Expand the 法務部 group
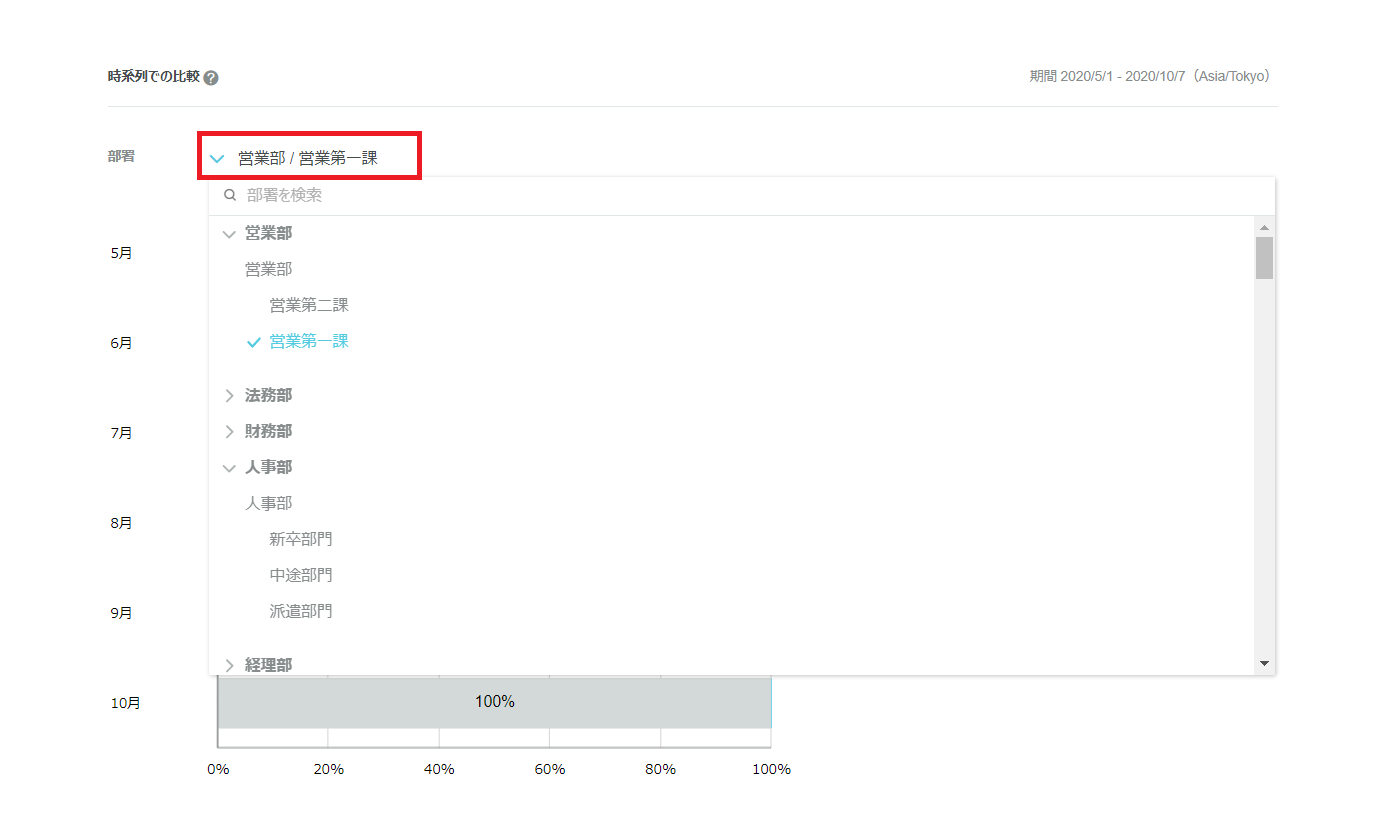 (229, 396)
